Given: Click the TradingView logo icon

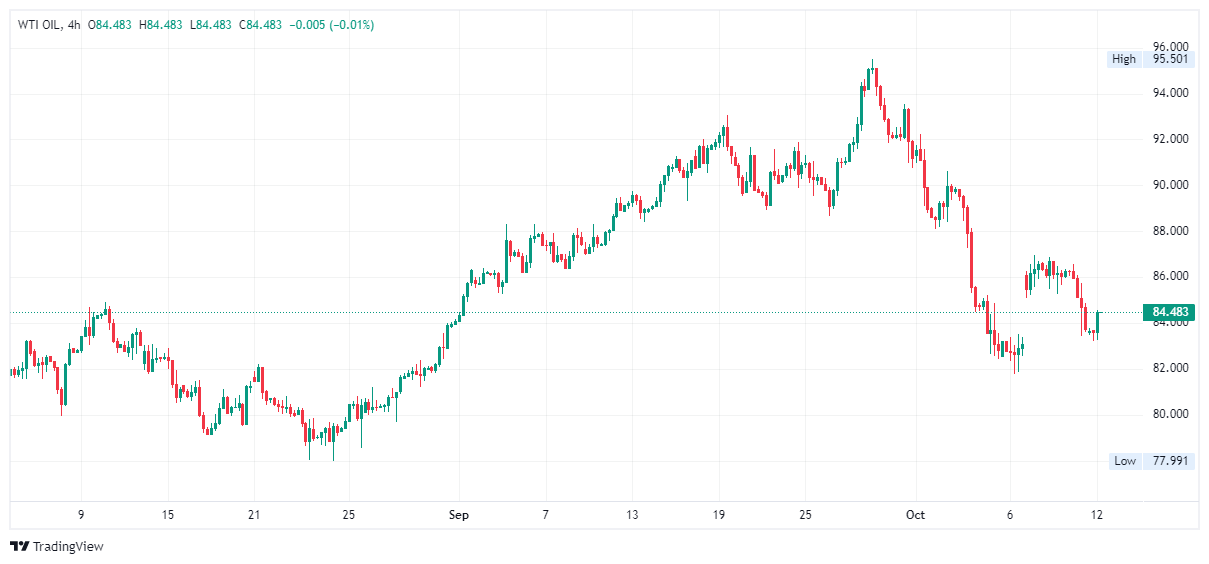Looking at the screenshot, I should (x=19, y=546).
